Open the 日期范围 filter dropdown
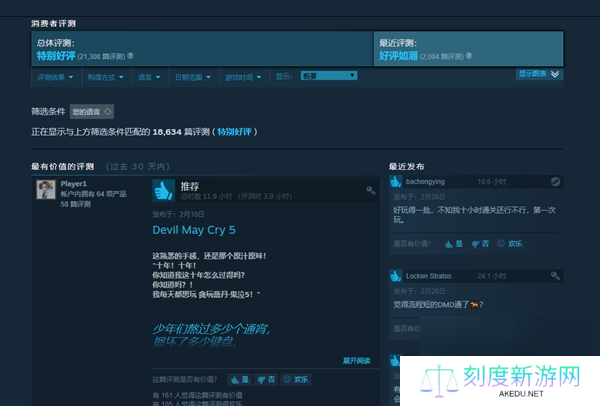600x406 pixels. (x=193, y=77)
